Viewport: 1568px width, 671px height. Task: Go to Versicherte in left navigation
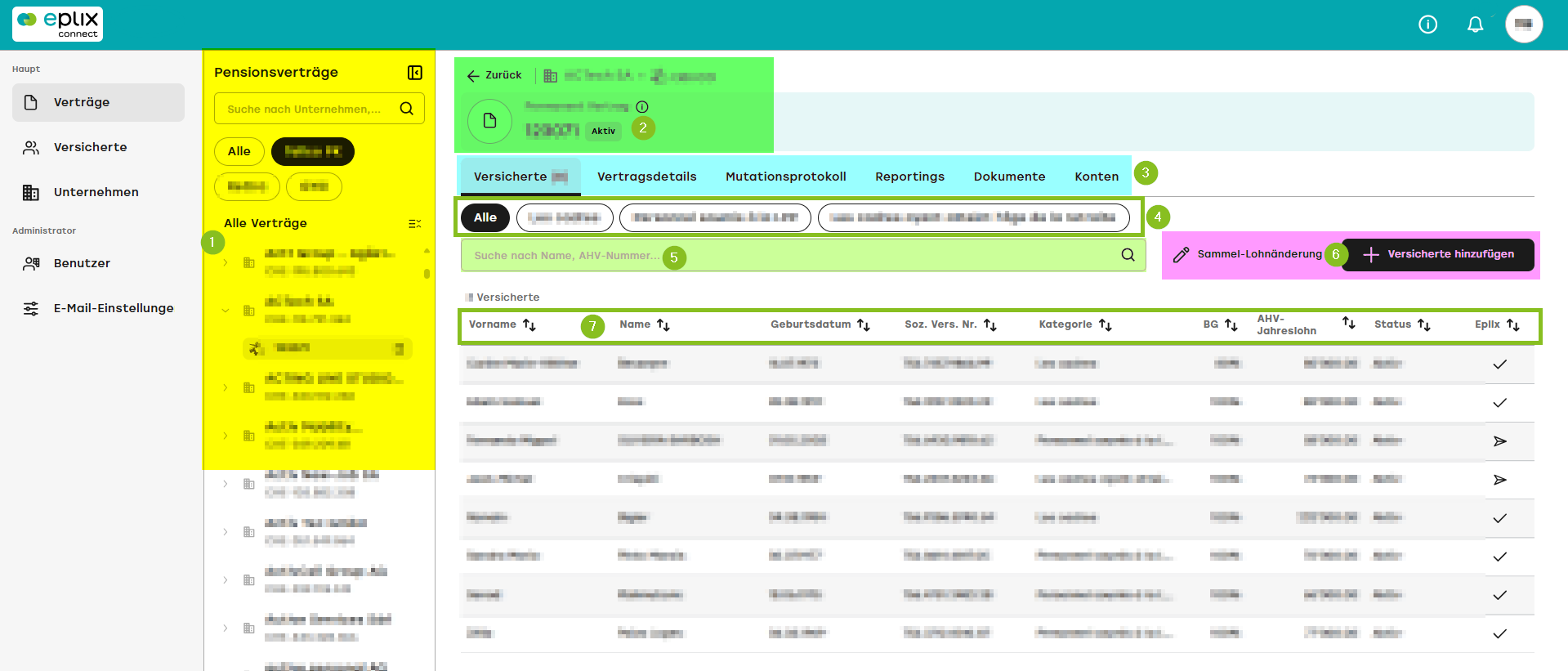[x=98, y=147]
